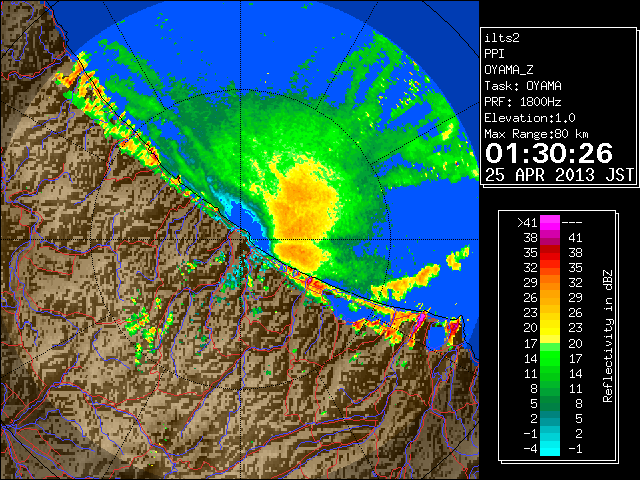Click the "PRF: 1800Hz" value
Screen dimensions: 640x480
point(523,102)
